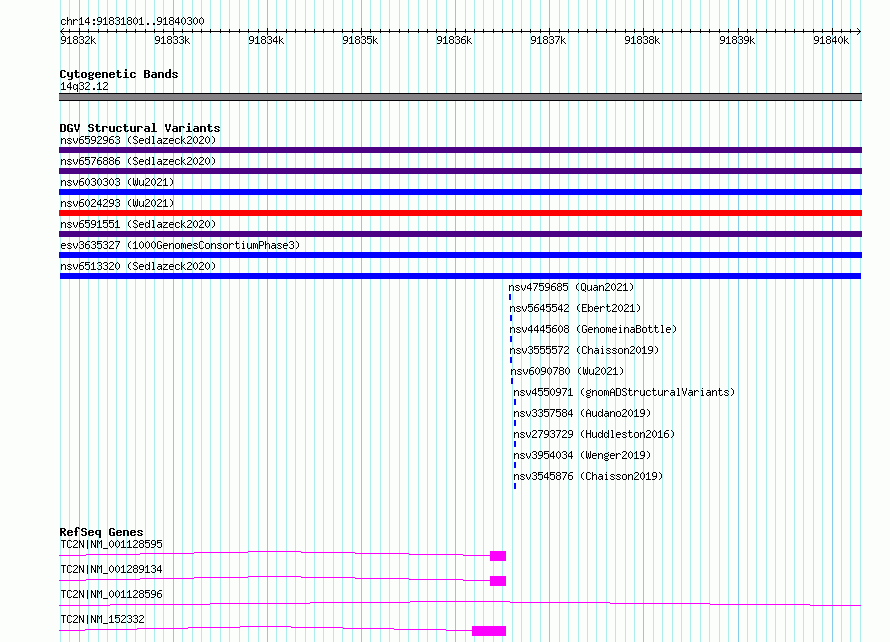This screenshot has width=890, height=642.
Task: Click magenta exon box of NM_001128595
Action: click(x=498, y=556)
